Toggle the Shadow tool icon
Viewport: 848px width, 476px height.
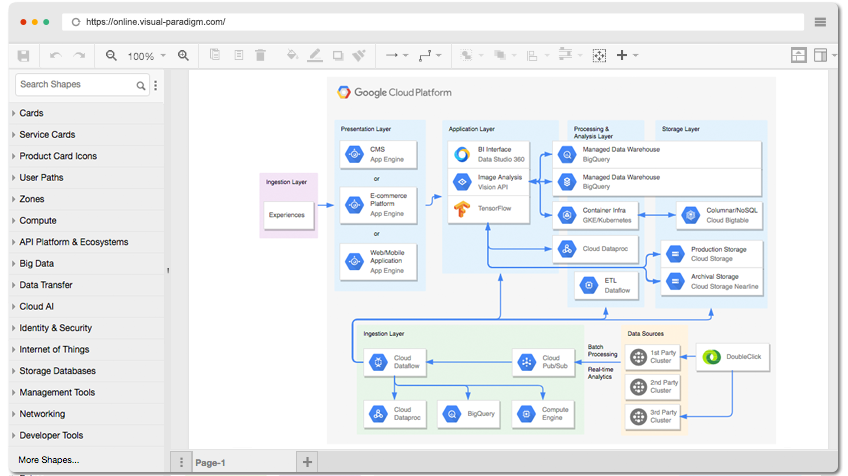coord(338,55)
